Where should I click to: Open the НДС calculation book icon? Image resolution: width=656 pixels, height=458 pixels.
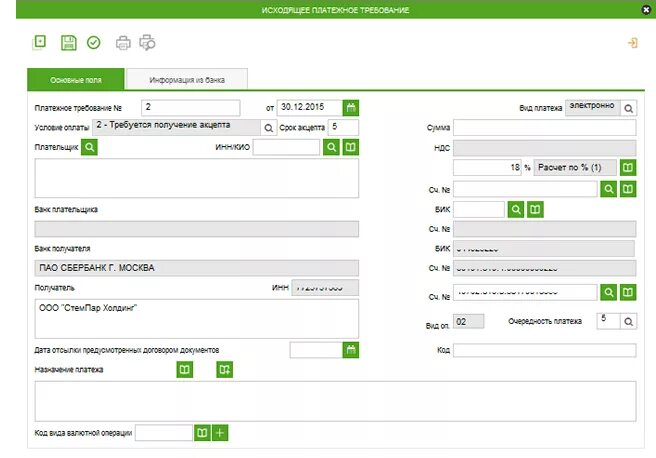click(x=628, y=167)
